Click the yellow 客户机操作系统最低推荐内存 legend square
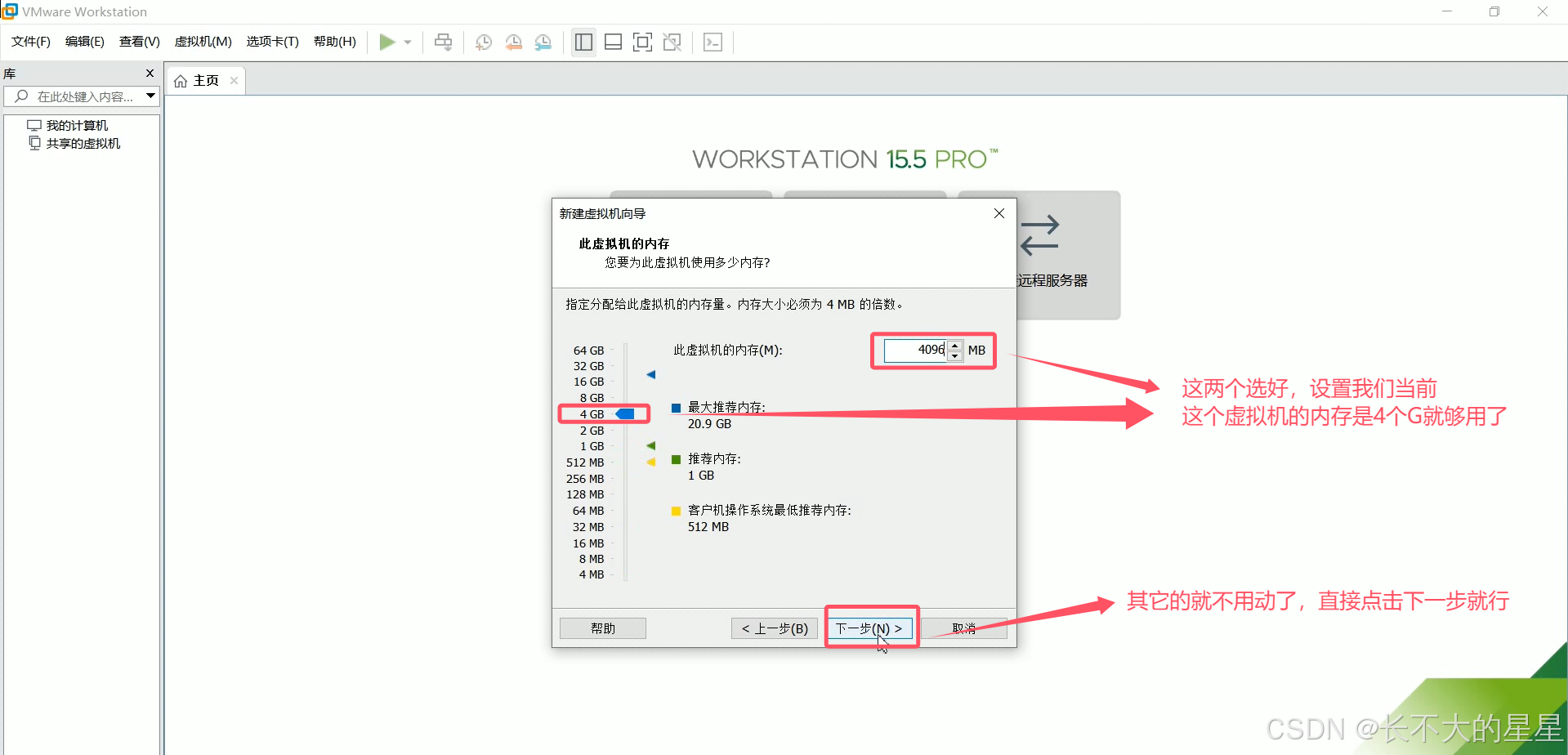1568x755 pixels. 676,511
